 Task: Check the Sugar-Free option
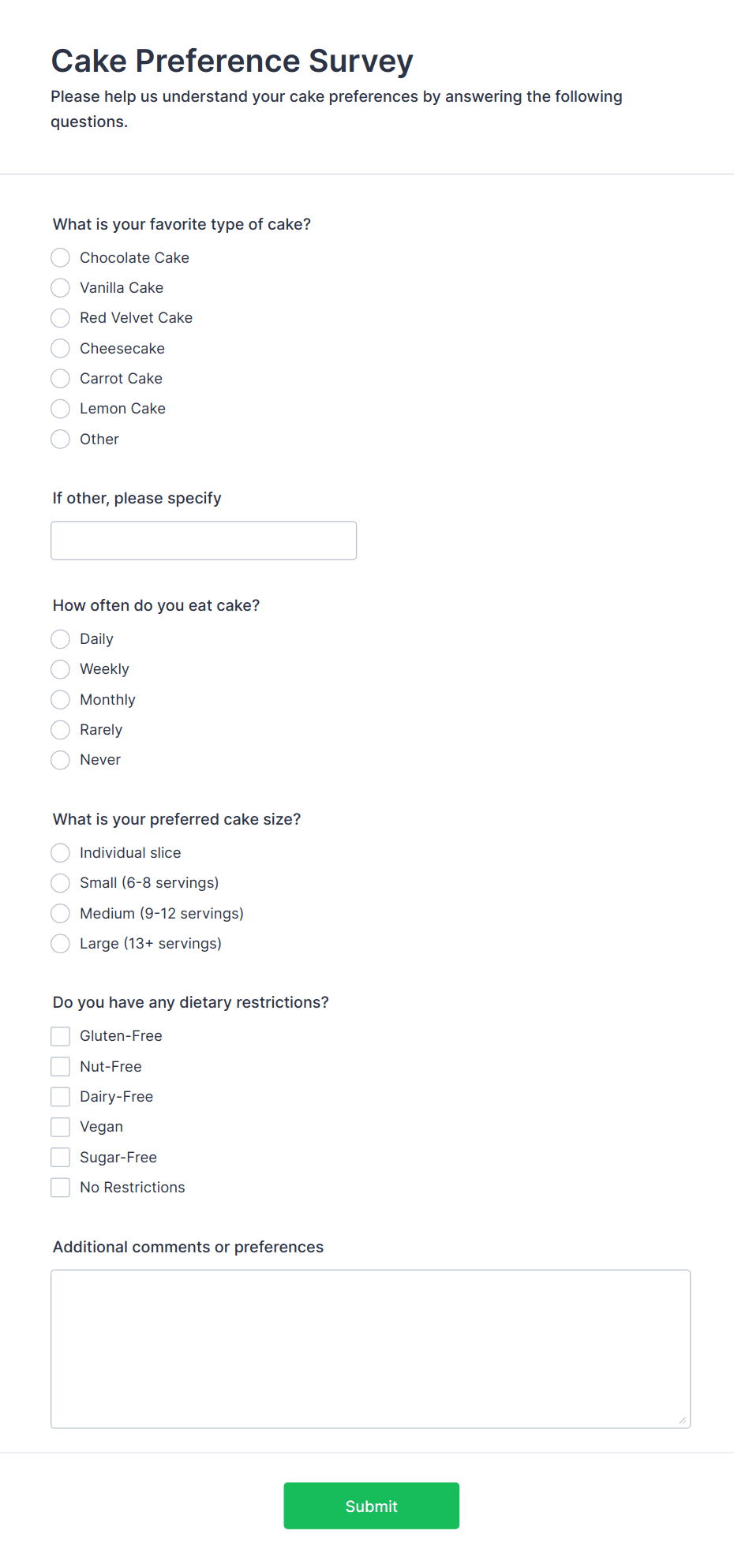click(61, 1158)
